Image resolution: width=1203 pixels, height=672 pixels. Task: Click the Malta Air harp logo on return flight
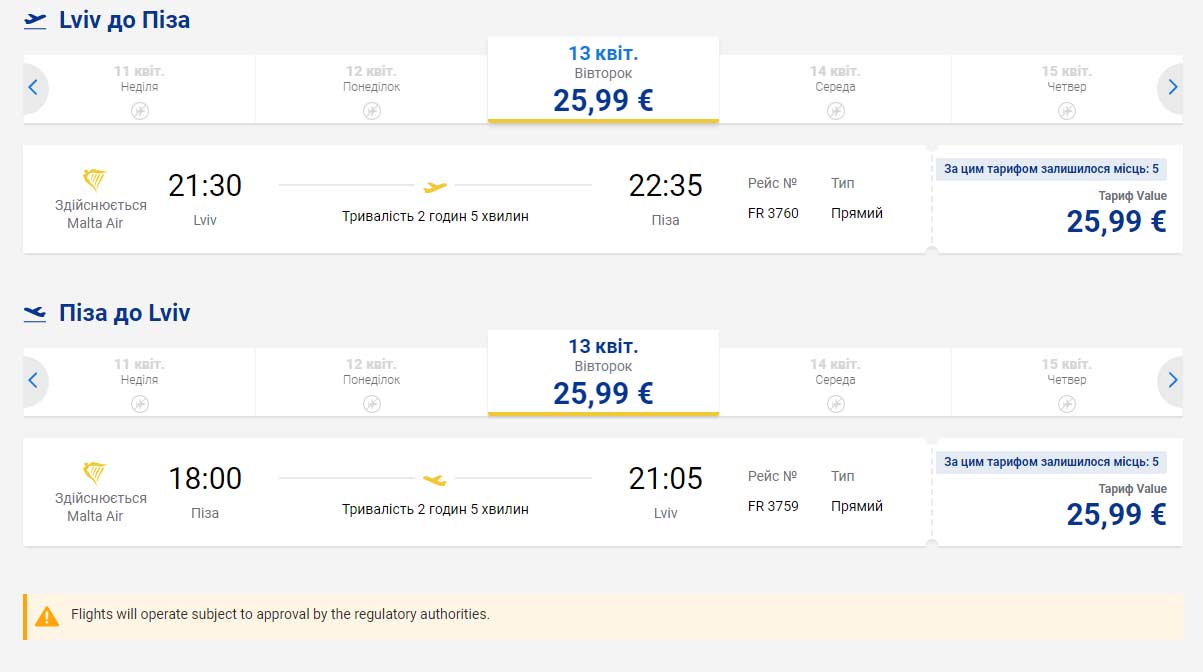tap(95, 473)
